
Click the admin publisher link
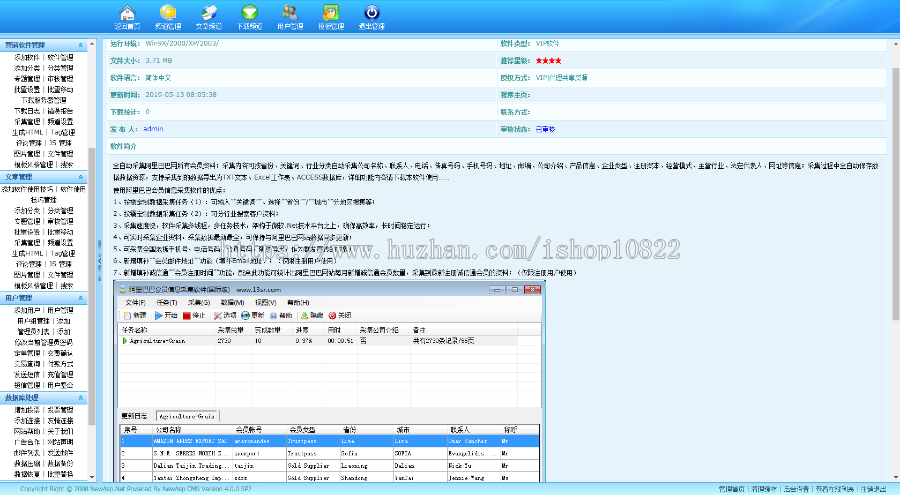click(153, 129)
